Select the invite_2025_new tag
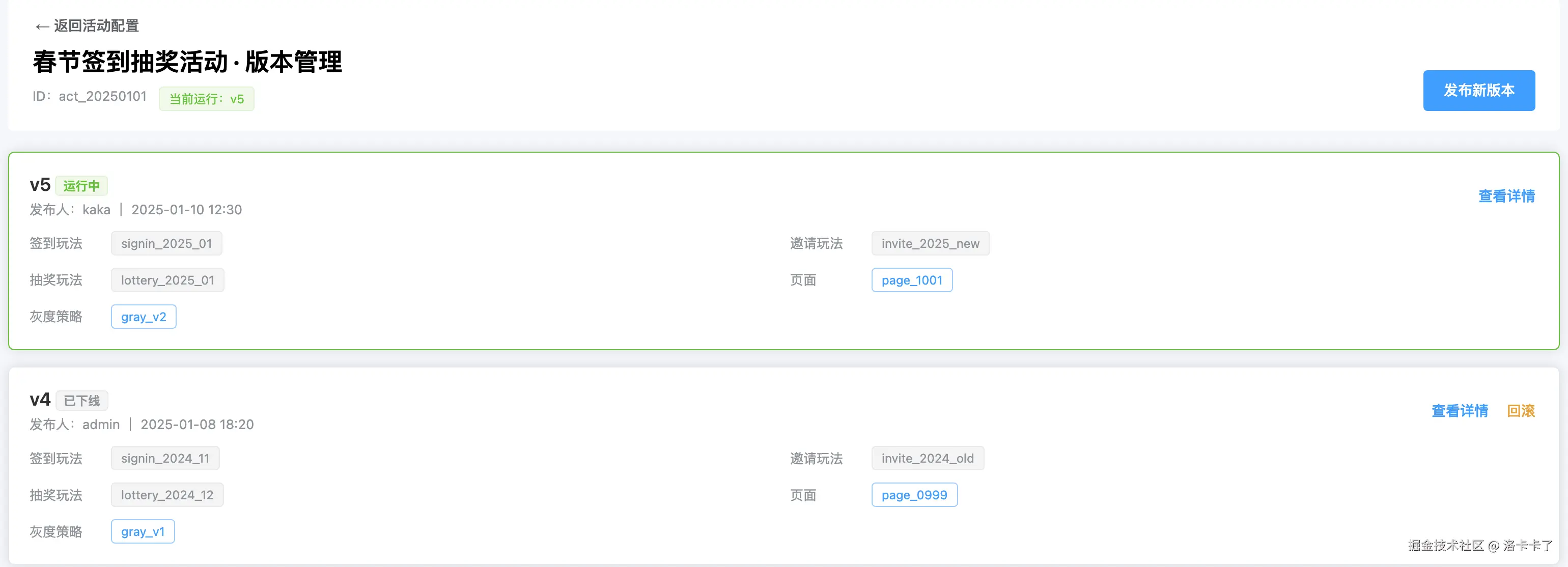This screenshot has height=567, width=1568. pos(930,244)
